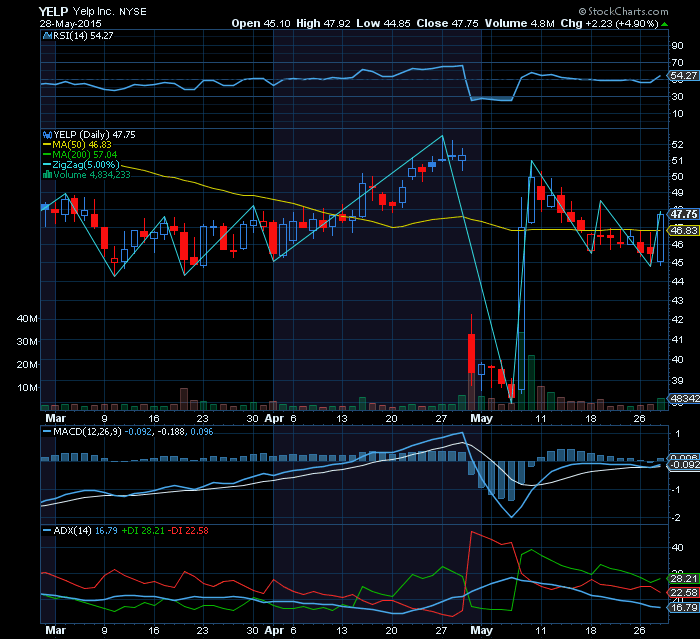Click the 'MA(50) 46.83' legend text
This screenshot has width=700, height=639.
[x=82, y=145]
